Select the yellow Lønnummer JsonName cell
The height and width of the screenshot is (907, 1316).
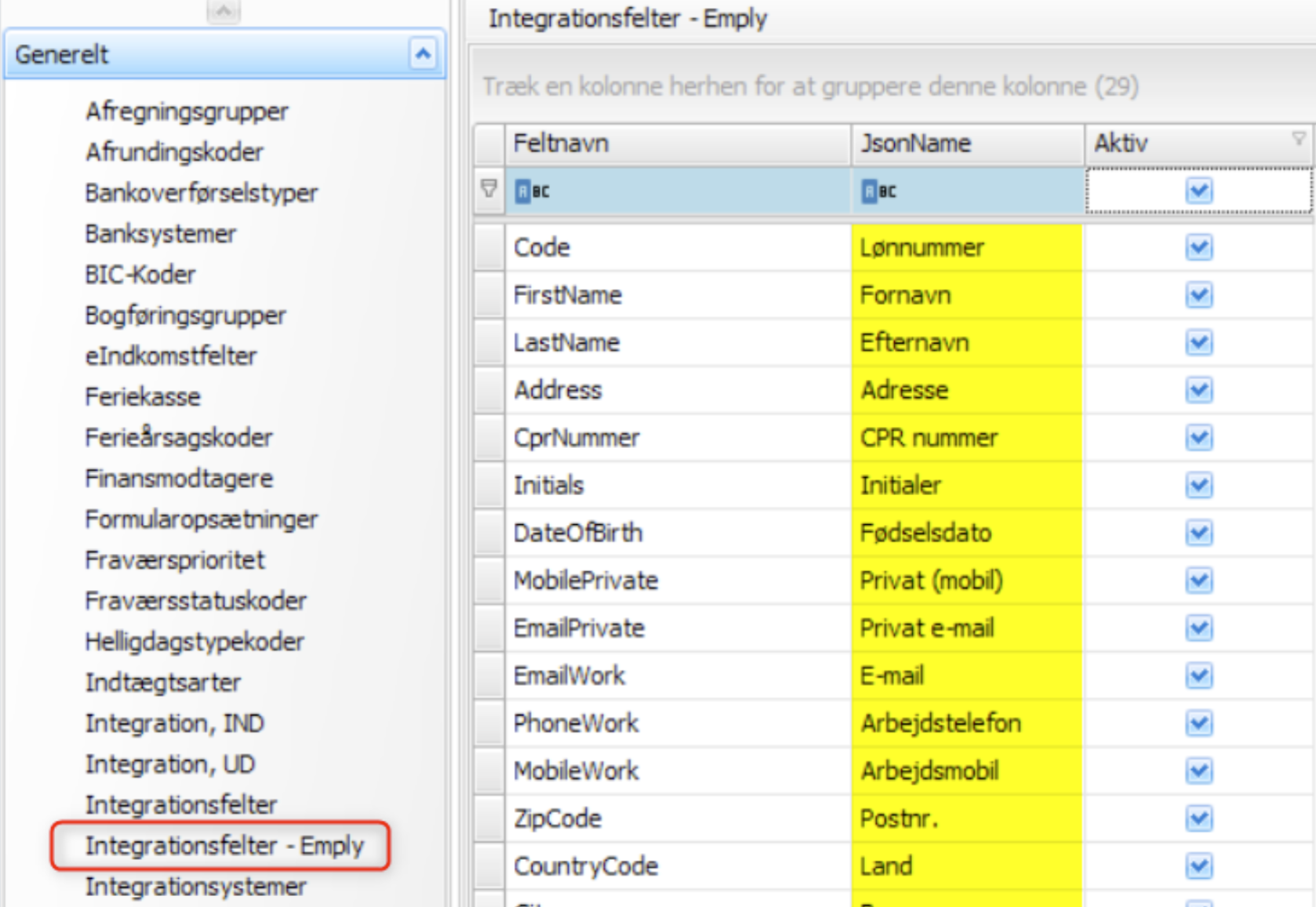tap(966, 248)
